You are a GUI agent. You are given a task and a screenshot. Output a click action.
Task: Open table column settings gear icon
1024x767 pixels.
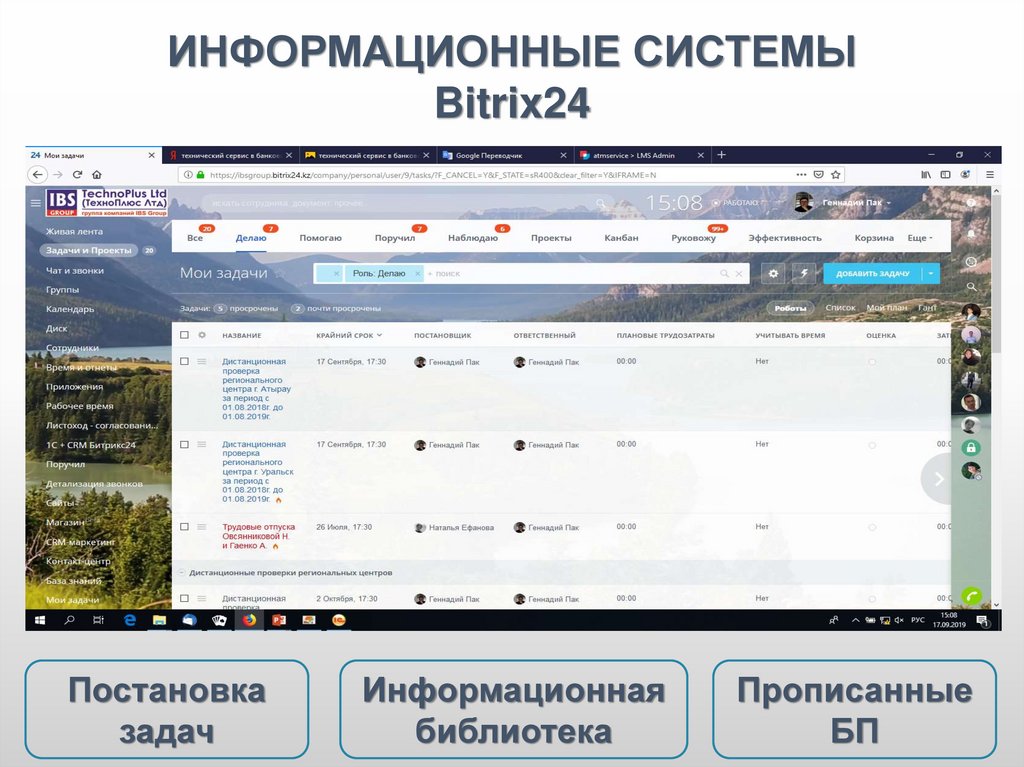tap(202, 335)
